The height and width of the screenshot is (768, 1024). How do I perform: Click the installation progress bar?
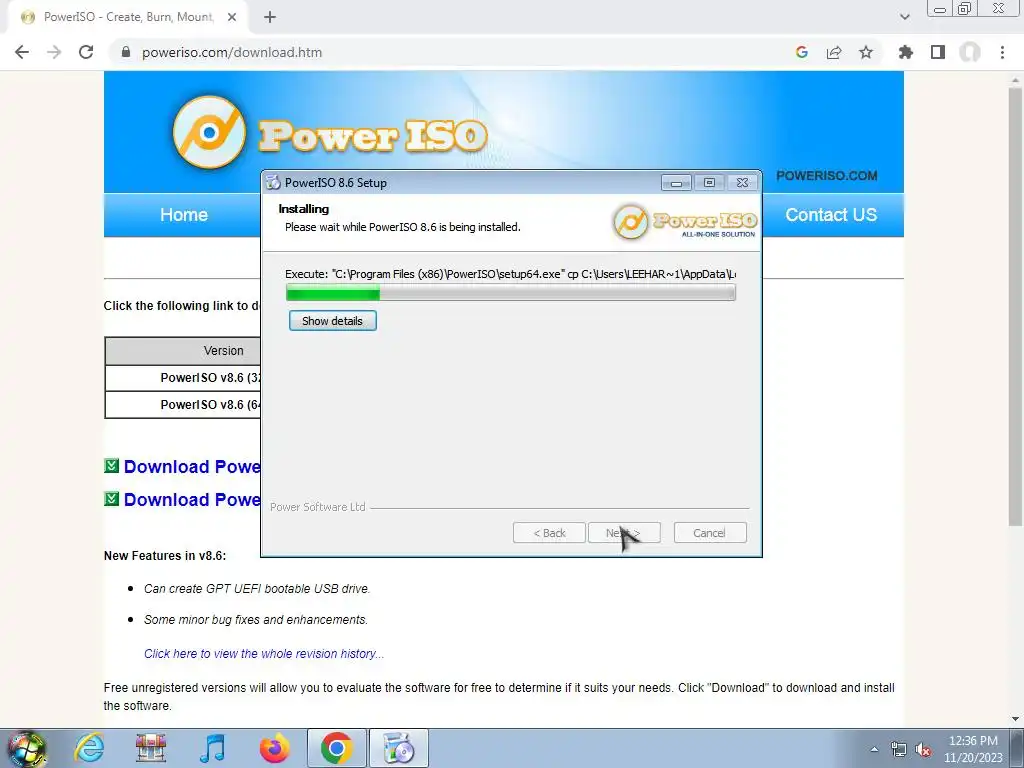(511, 293)
